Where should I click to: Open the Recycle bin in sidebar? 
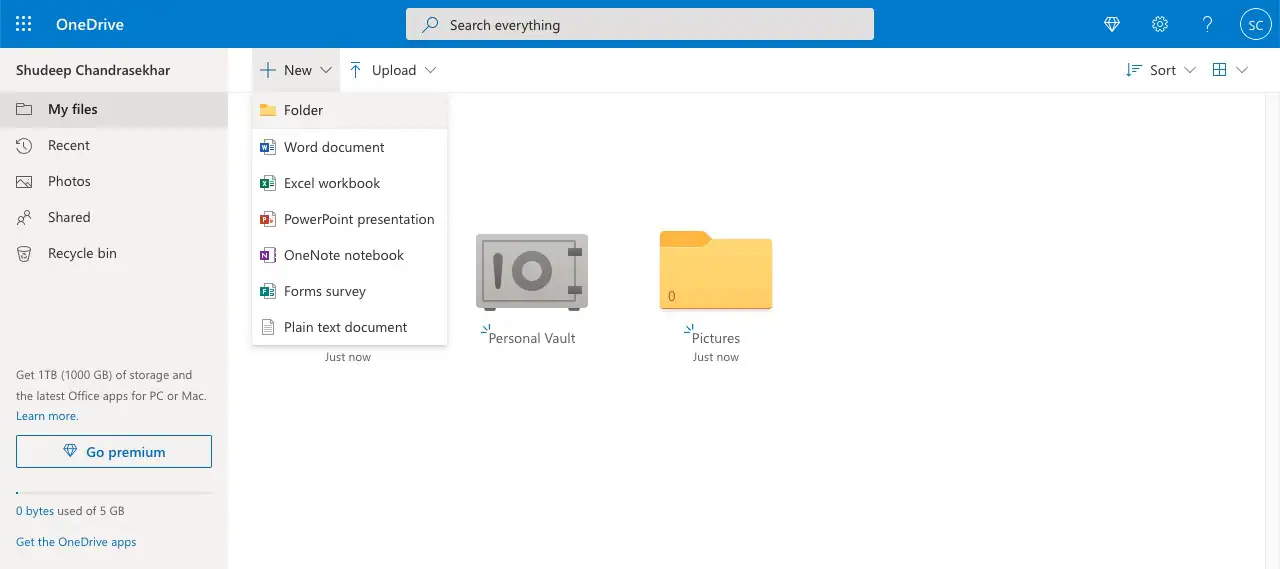pos(82,253)
